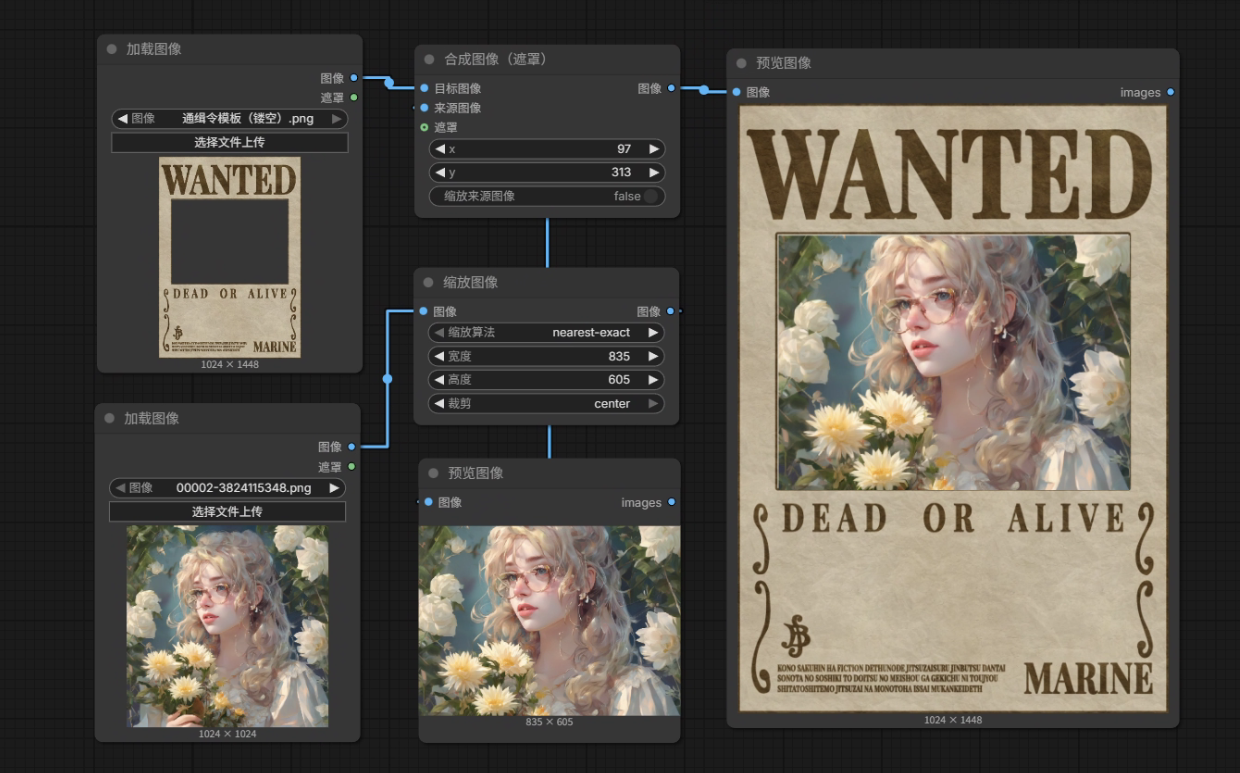Click the 宽度 835 value field
This screenshot has height=773, width=1240.
(x=547, y=356)
